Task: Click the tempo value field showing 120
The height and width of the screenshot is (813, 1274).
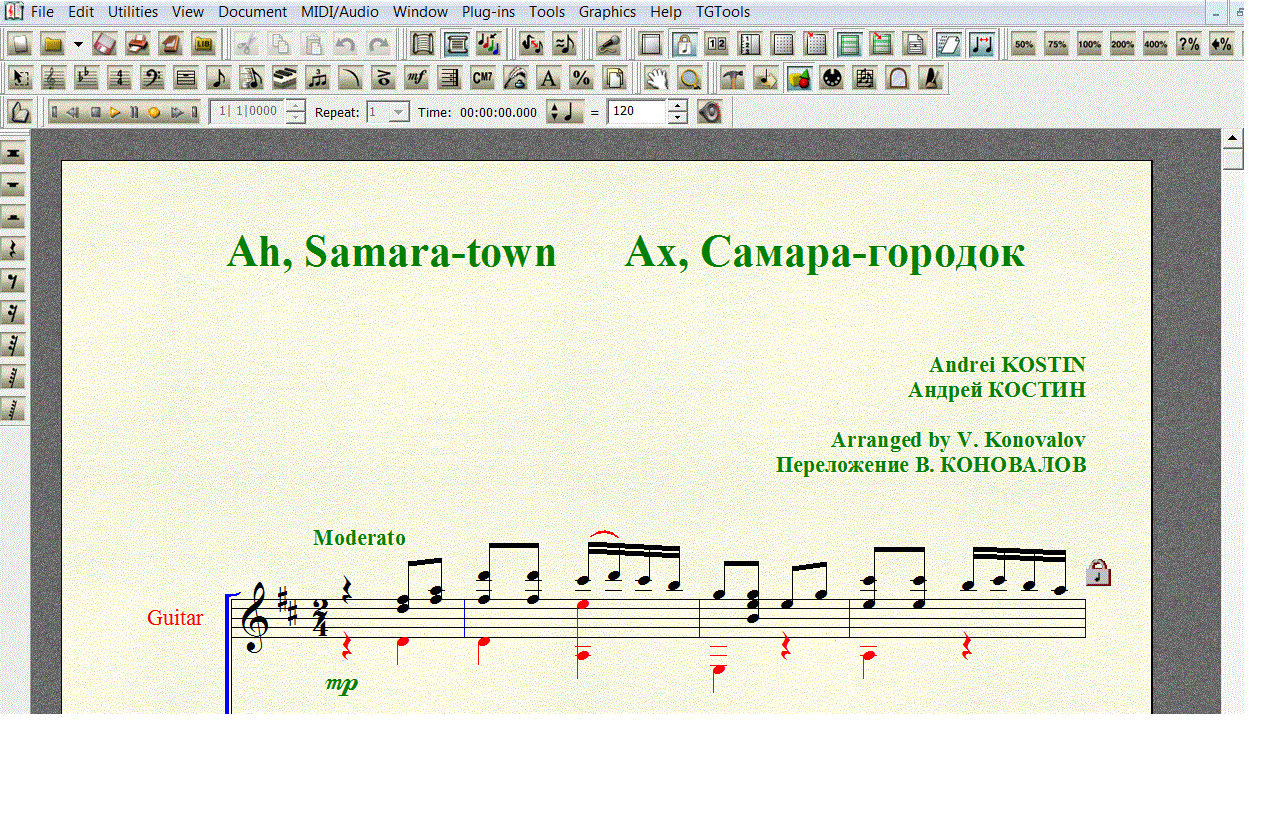Action: point(637,112)
